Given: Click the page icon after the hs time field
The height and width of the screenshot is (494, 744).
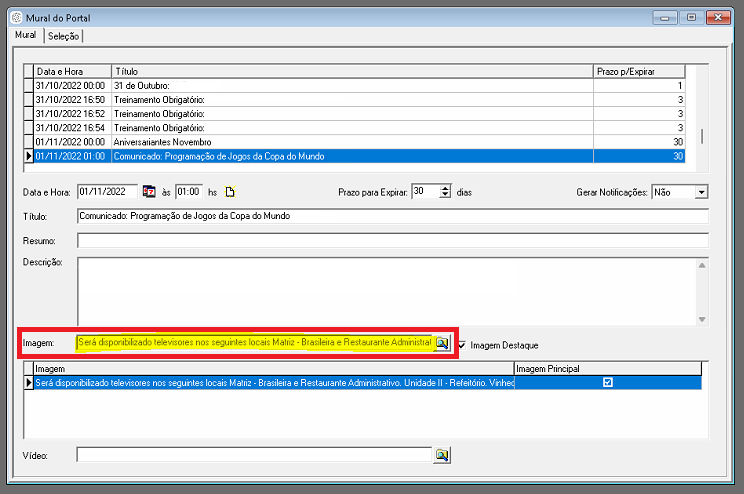Looking at the screenshot, I should point(228,192).
